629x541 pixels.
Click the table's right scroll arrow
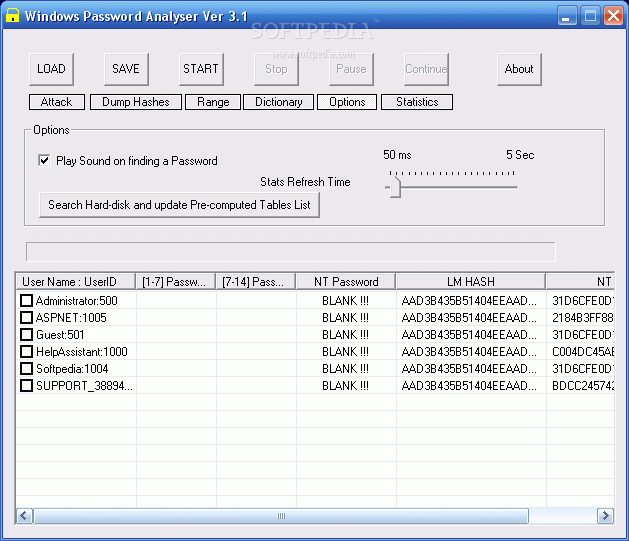tap(605, 515)
